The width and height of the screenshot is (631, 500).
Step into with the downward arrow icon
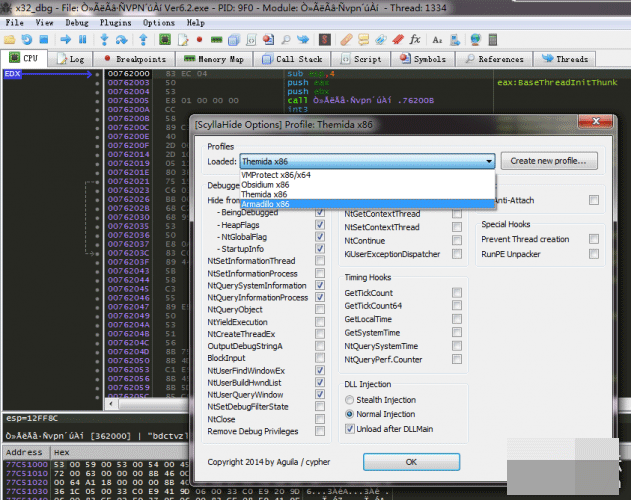[x=104, y=39]
